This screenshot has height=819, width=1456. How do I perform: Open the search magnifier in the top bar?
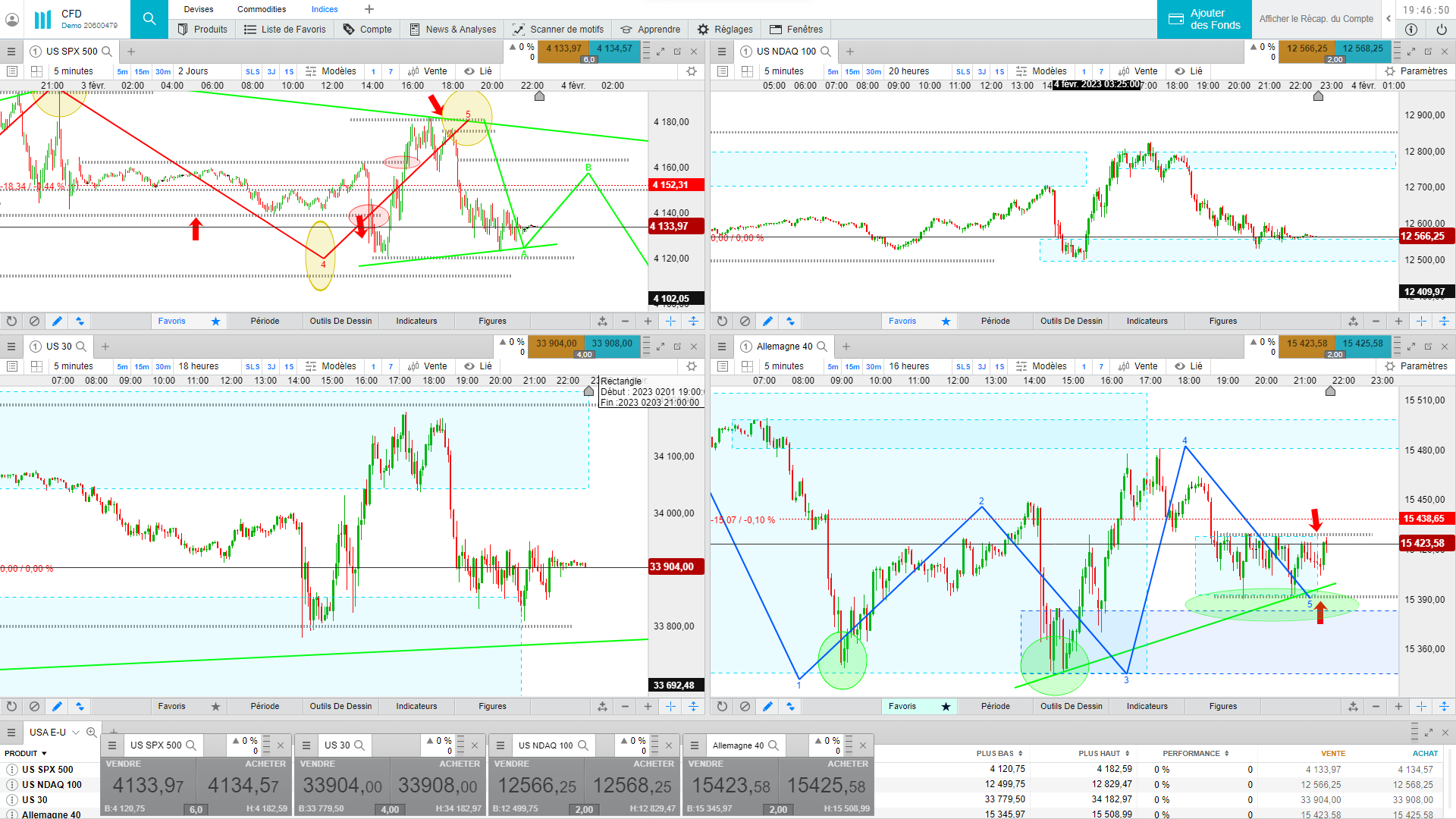[x=149, y=19]
